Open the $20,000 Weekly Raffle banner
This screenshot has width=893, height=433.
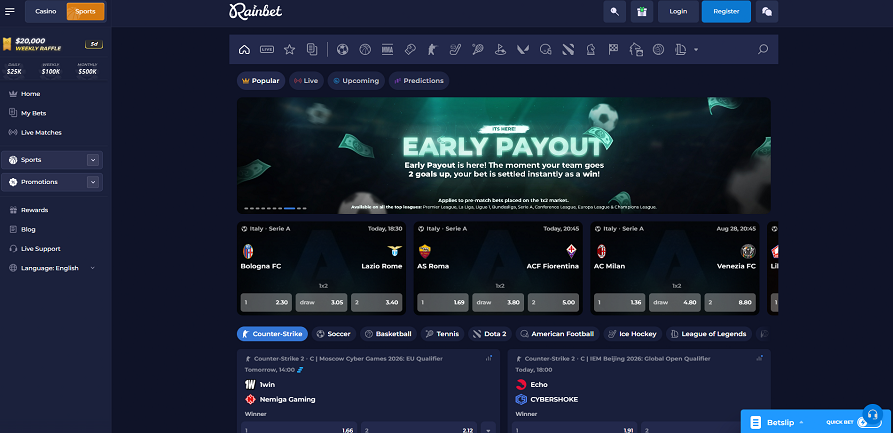pos(53,44)
